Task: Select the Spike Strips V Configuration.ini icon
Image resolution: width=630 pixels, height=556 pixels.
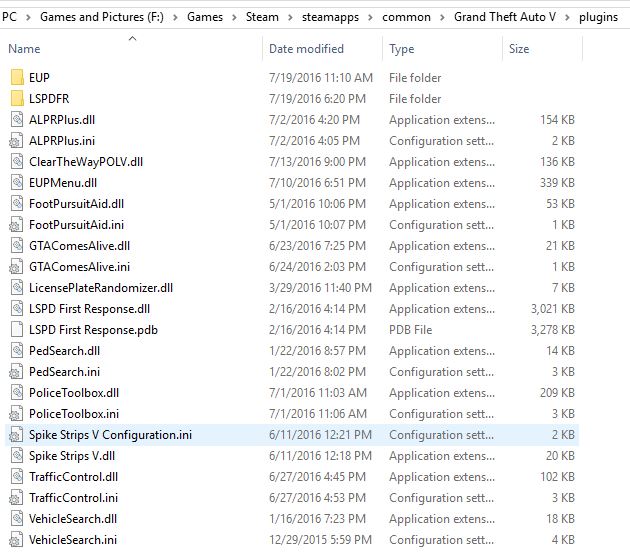Action: (16, 435)
